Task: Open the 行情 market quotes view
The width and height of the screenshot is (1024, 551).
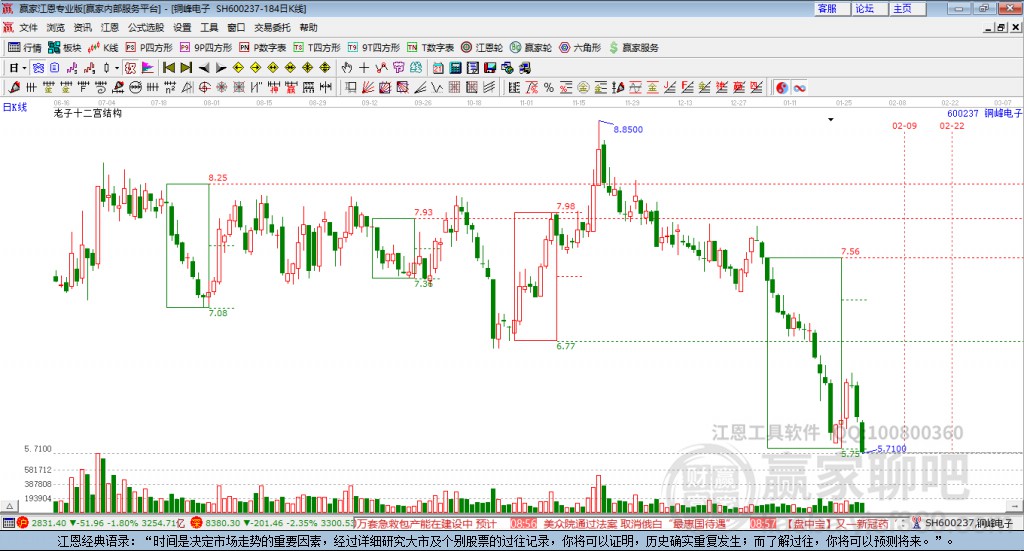Action: (24, 48)
